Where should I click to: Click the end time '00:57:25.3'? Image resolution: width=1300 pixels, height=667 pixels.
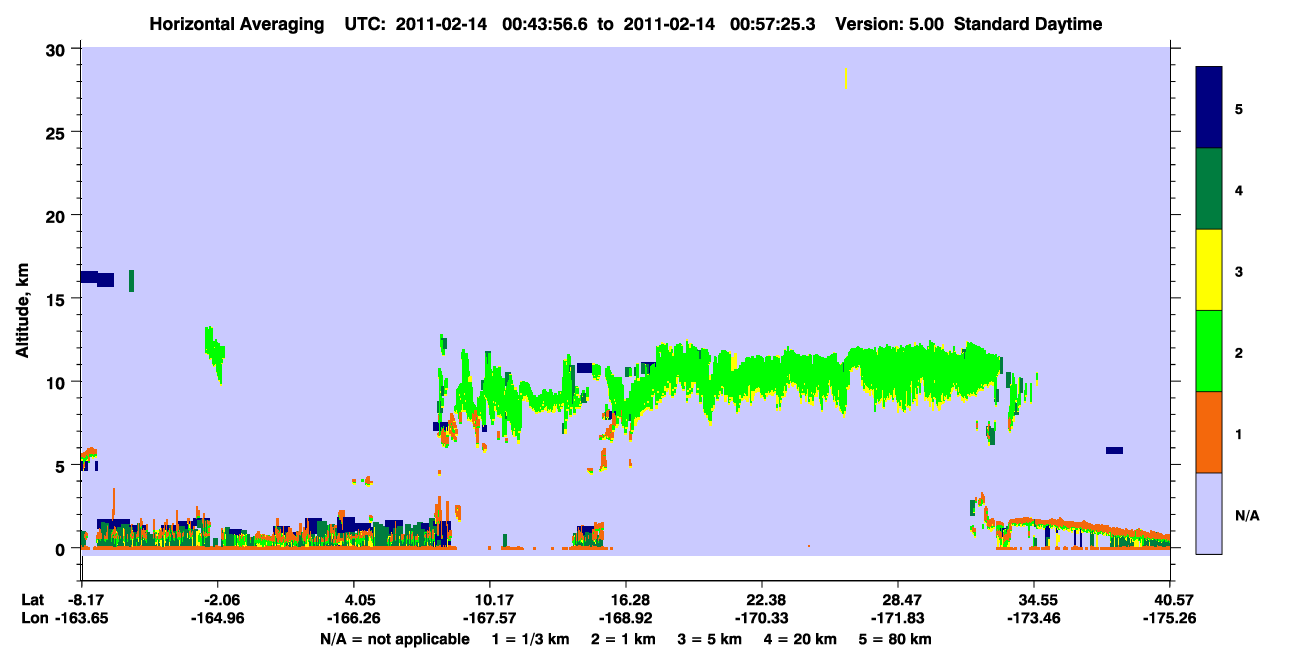773,24
